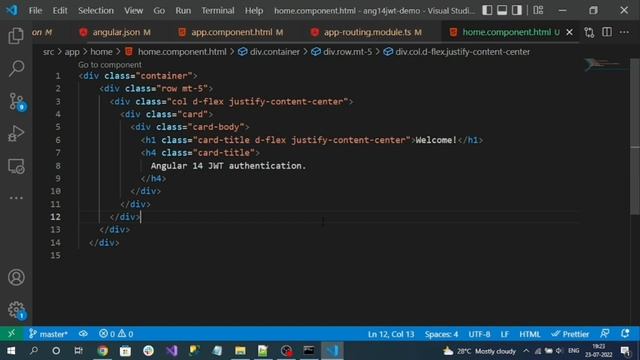Open a Remote Window from status bar
The height and width of the screenshot is (360, 640).
[x=11, y=334]
